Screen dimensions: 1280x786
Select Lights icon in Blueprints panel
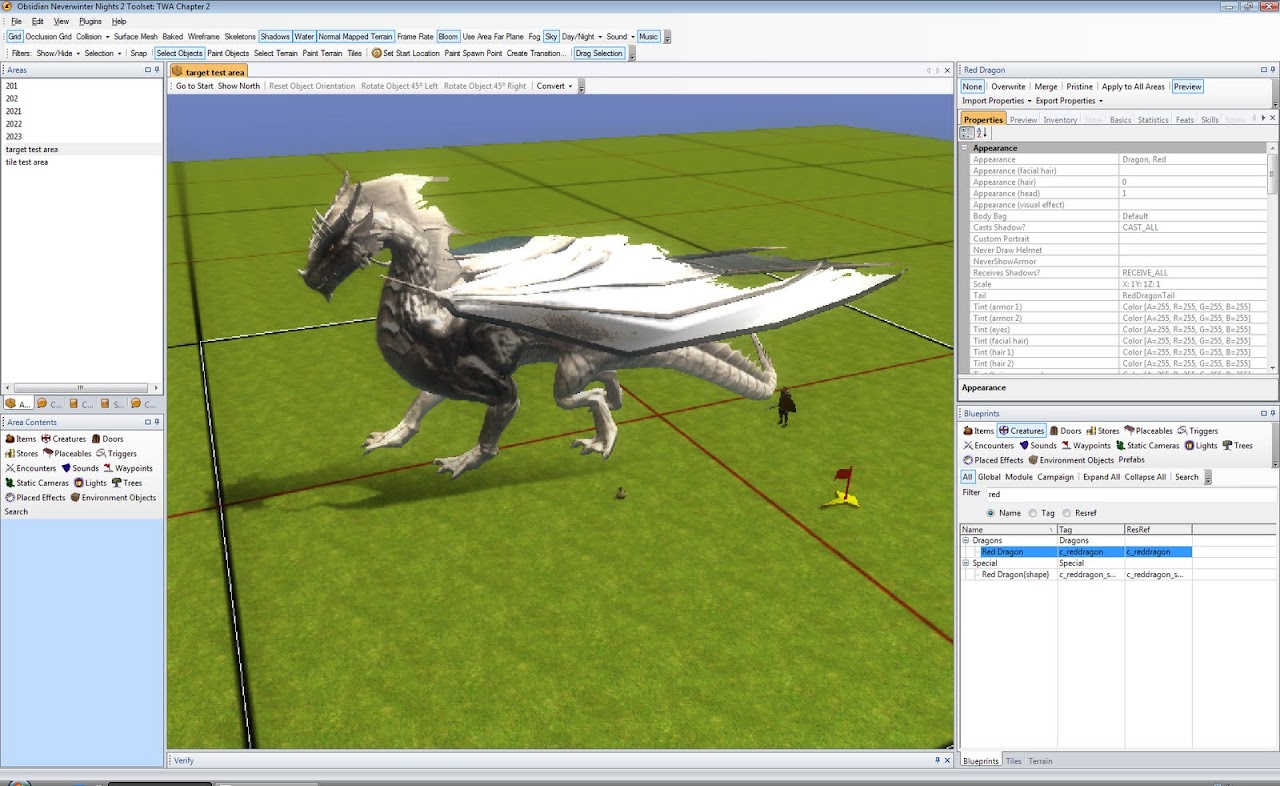tap(1188, 446)
